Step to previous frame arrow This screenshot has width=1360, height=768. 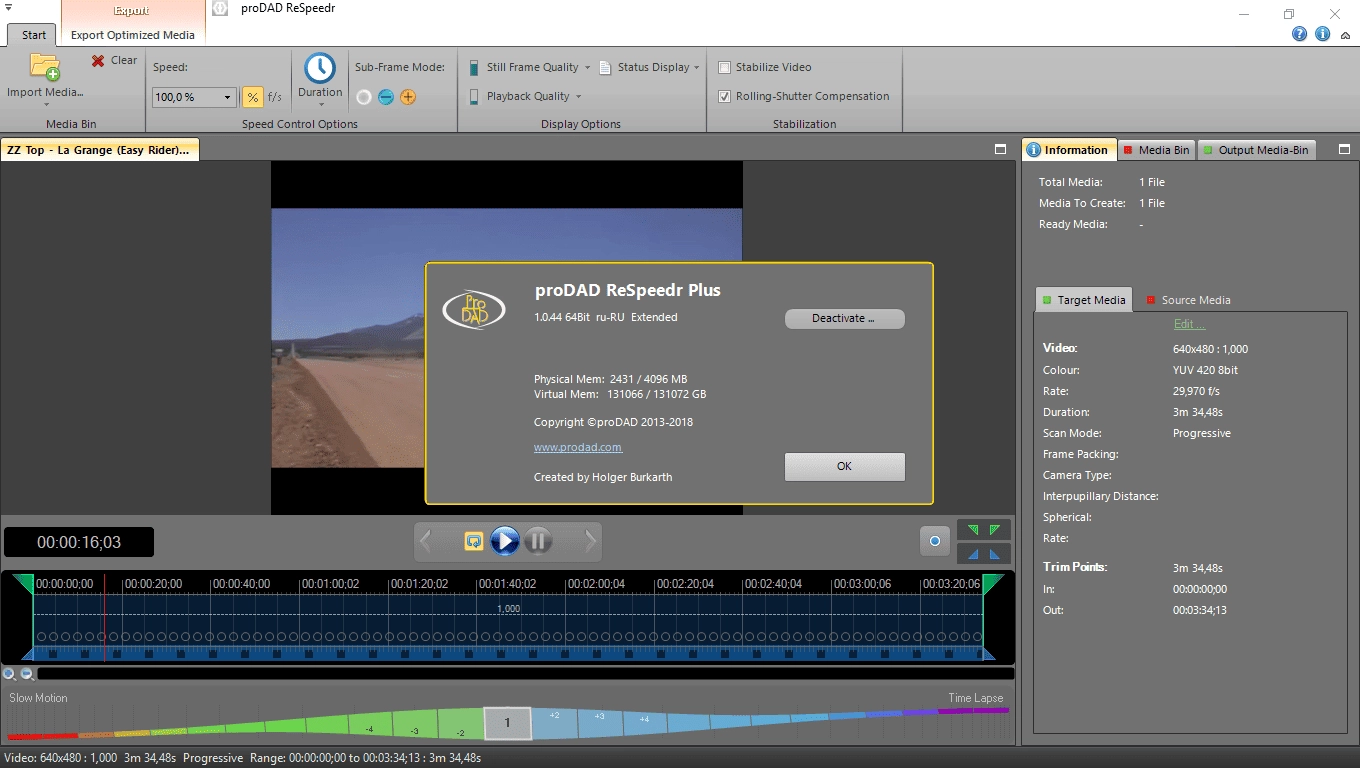426,541
